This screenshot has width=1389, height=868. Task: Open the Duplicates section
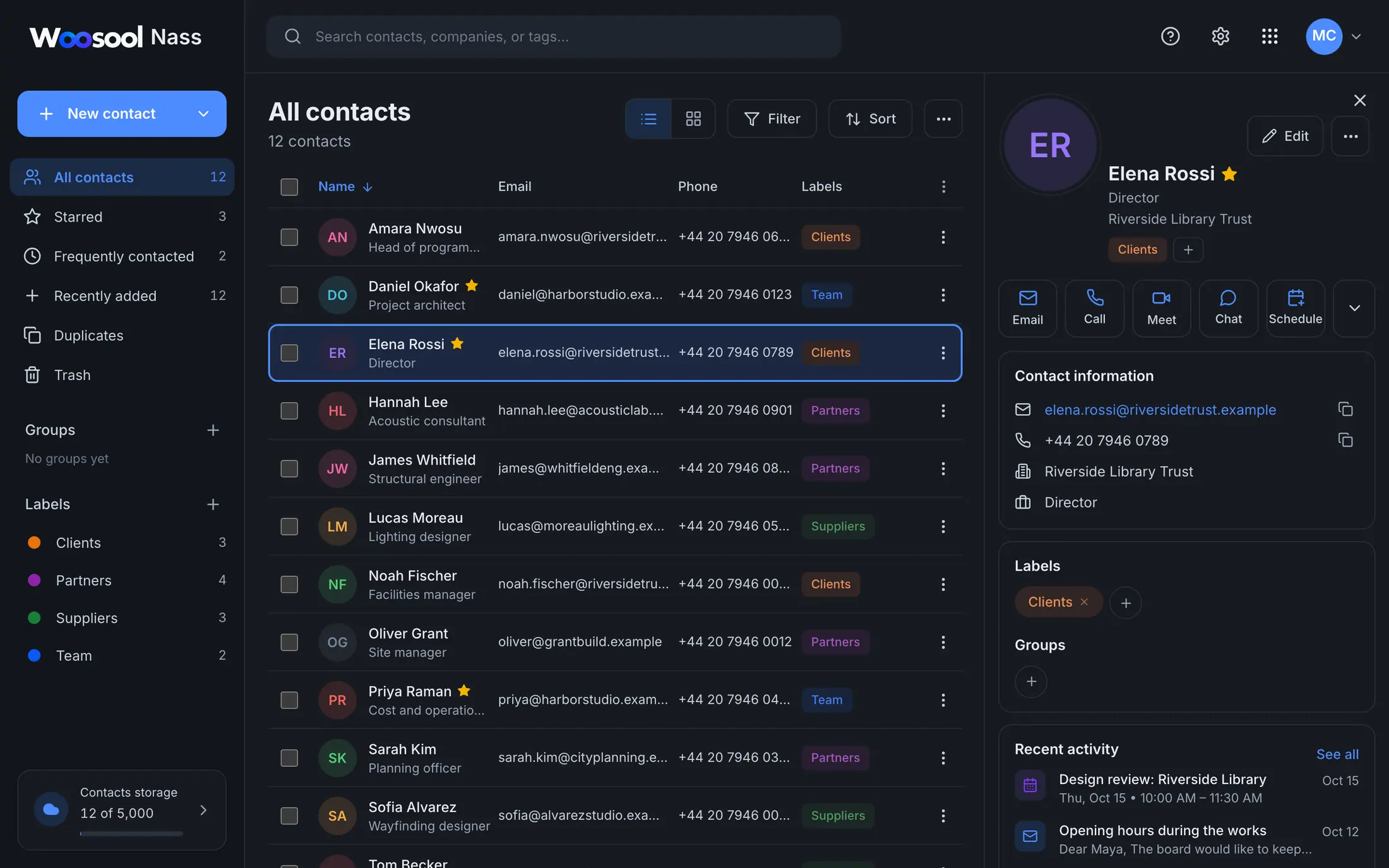click(x=122, y=335)
